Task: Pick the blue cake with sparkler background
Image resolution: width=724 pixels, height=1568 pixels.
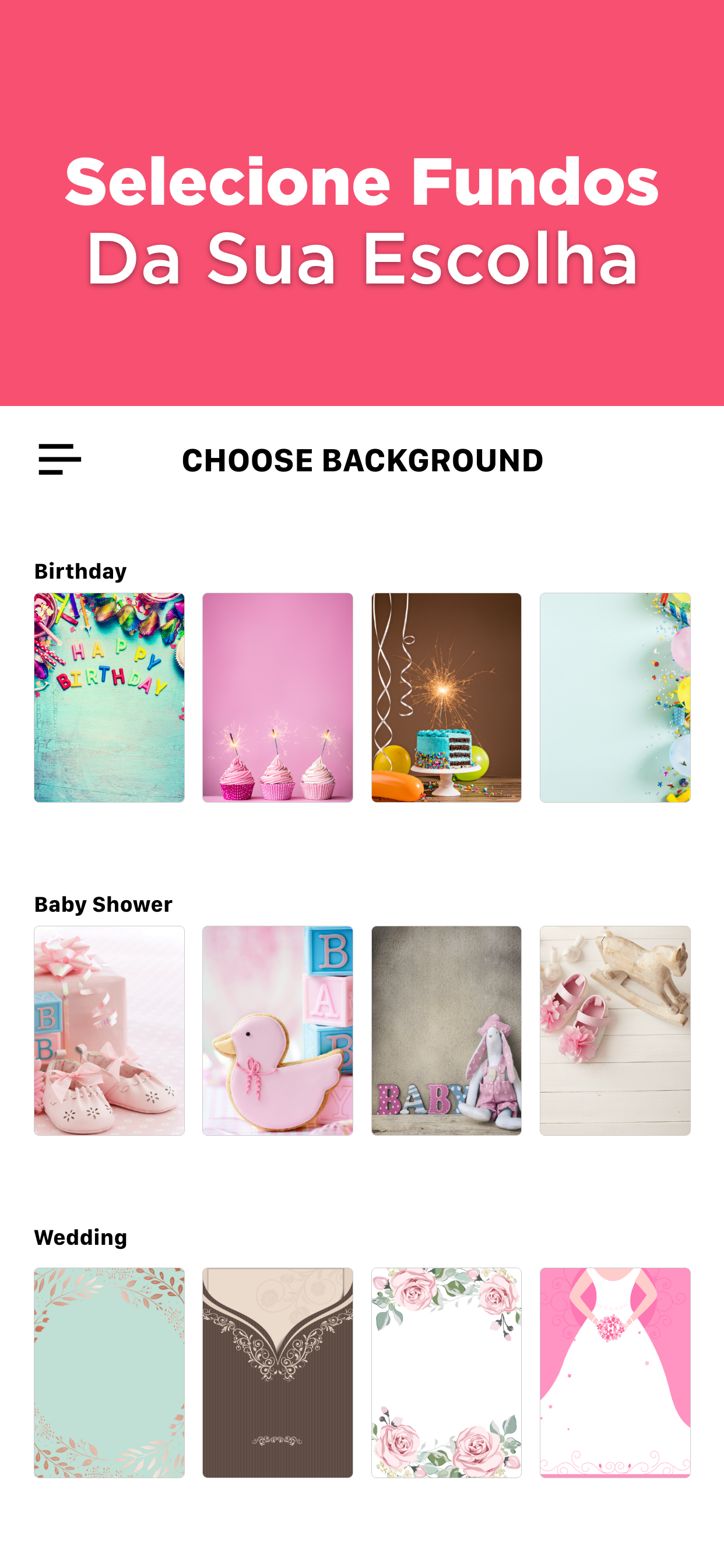Action: click(447, 698)
